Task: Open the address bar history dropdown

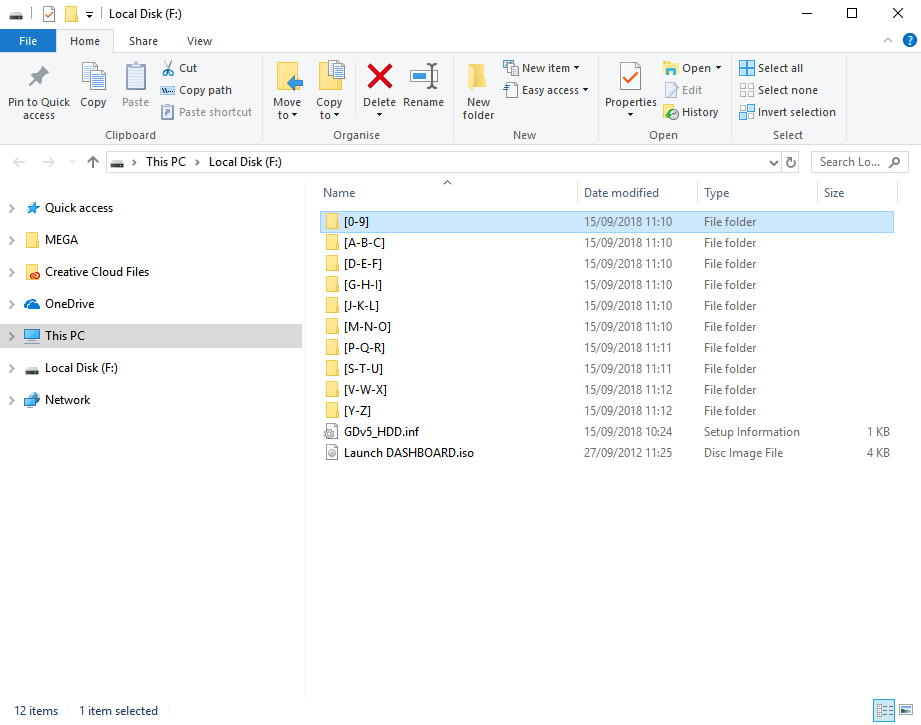Action: coord(773,162)
